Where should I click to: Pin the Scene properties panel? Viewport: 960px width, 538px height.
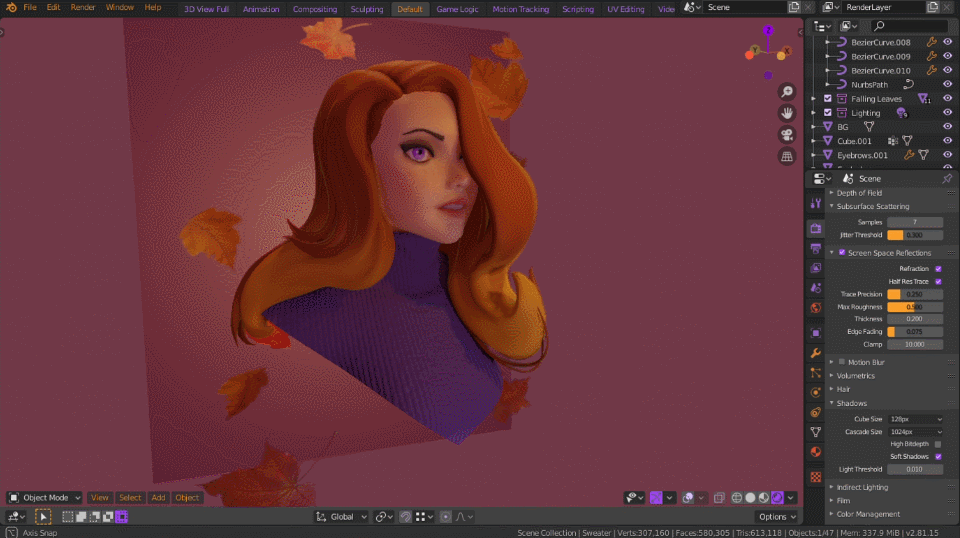pos(947,179)
